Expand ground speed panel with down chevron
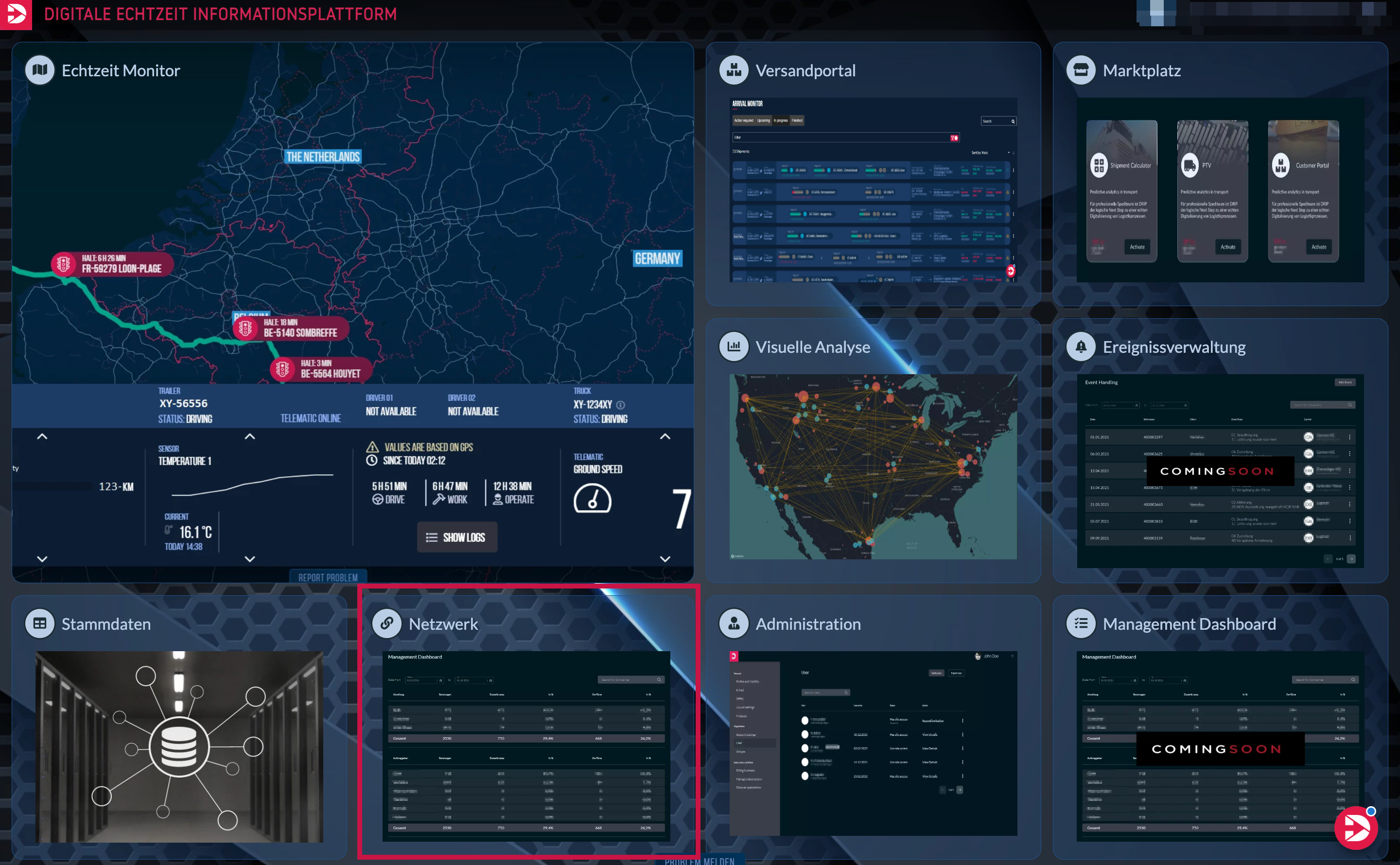 (x=665, y=559)
